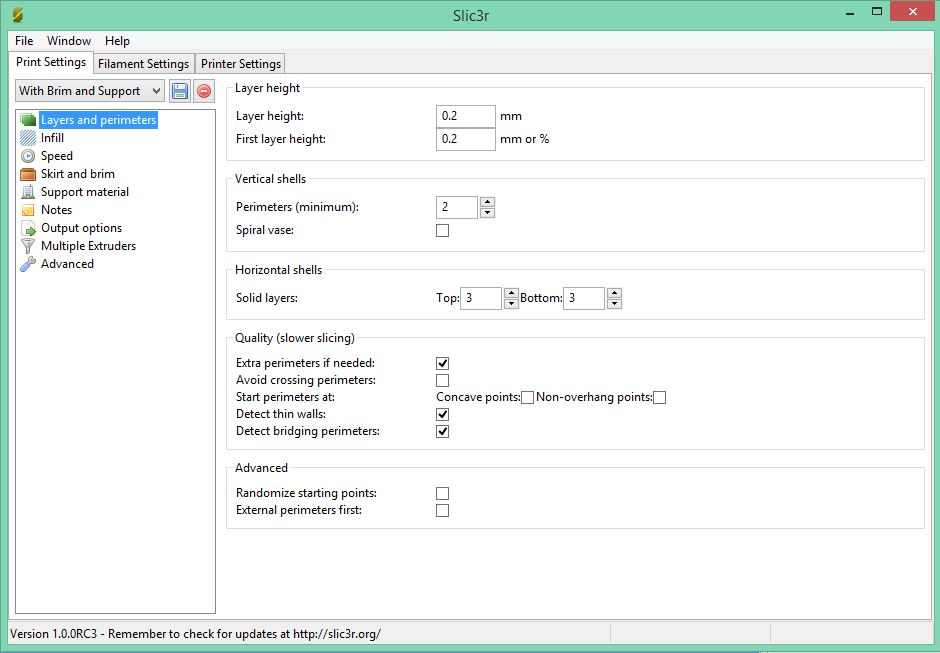Select the Speed clock icon

click(28, 156)
